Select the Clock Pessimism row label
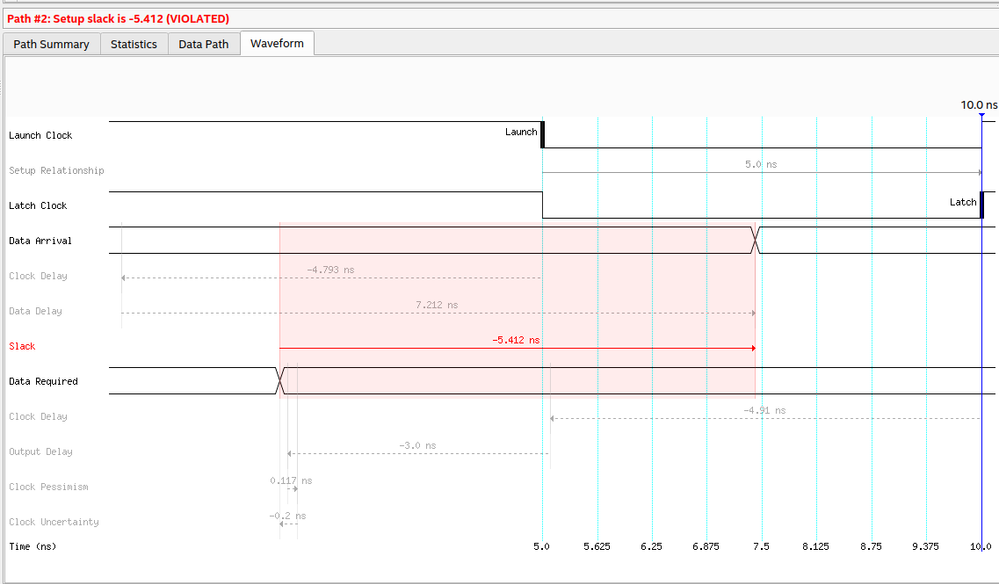999x584 pixels. [x=49, y=487]
